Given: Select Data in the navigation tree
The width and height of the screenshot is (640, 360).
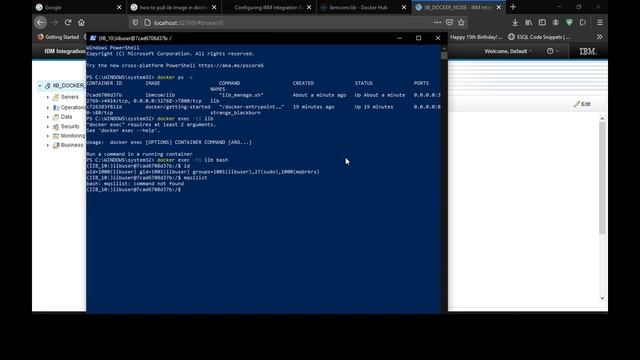Looking at the screenshot, I should (x=66, y=117).
